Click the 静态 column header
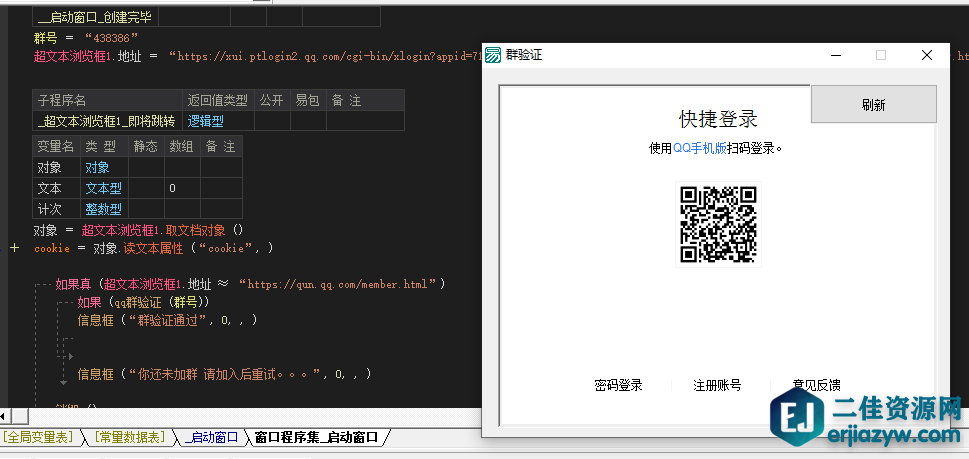The height and width of the screenshot is (459, 969). pyautogui.click(x=146, y=146)
